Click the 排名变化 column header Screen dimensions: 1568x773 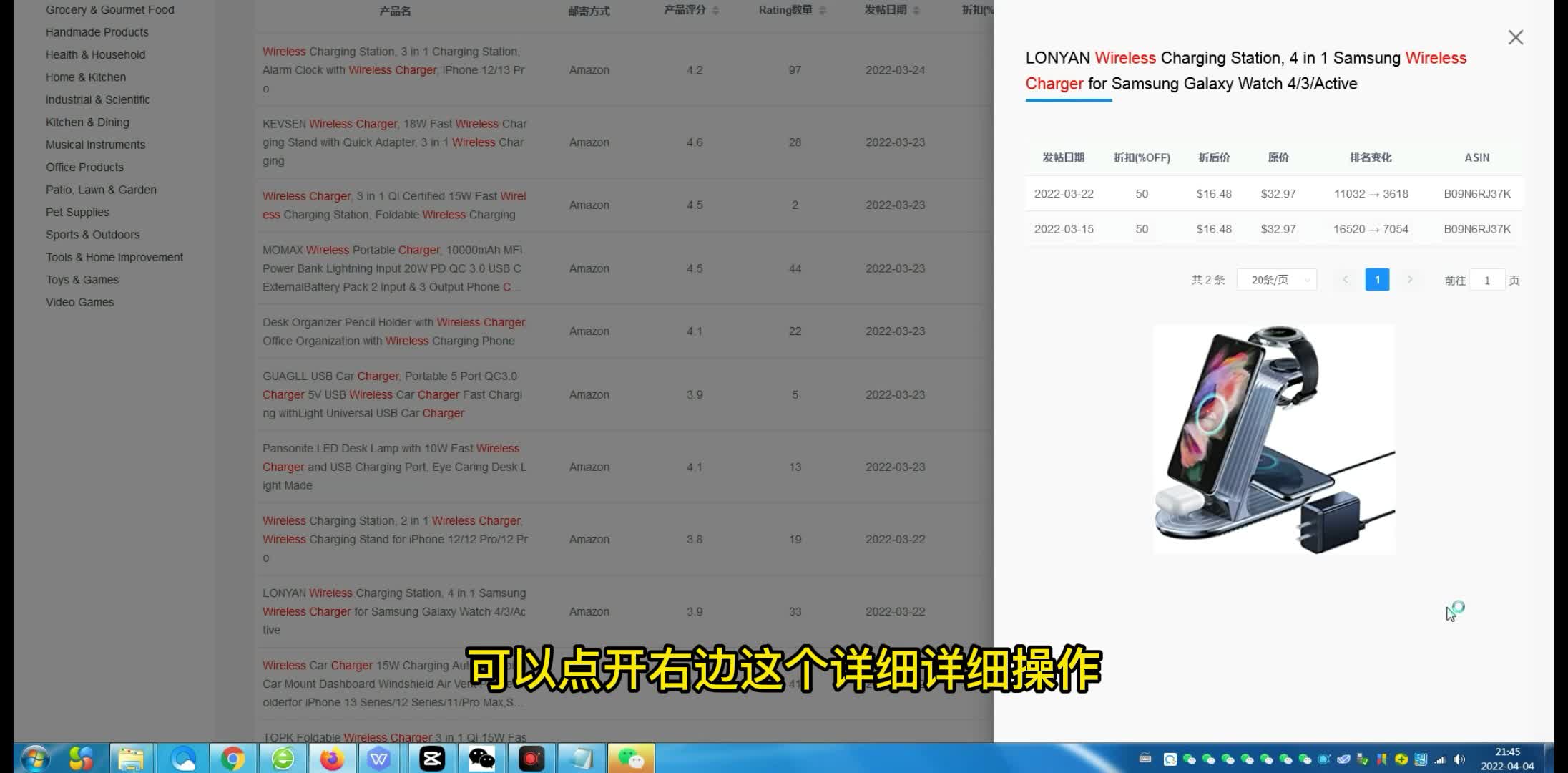[1371, 157]
